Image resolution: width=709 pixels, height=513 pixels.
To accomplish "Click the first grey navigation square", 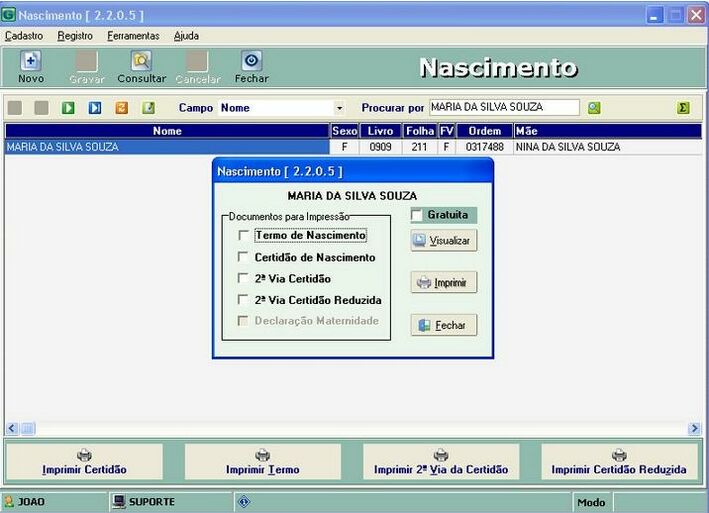I will (15, 108).
